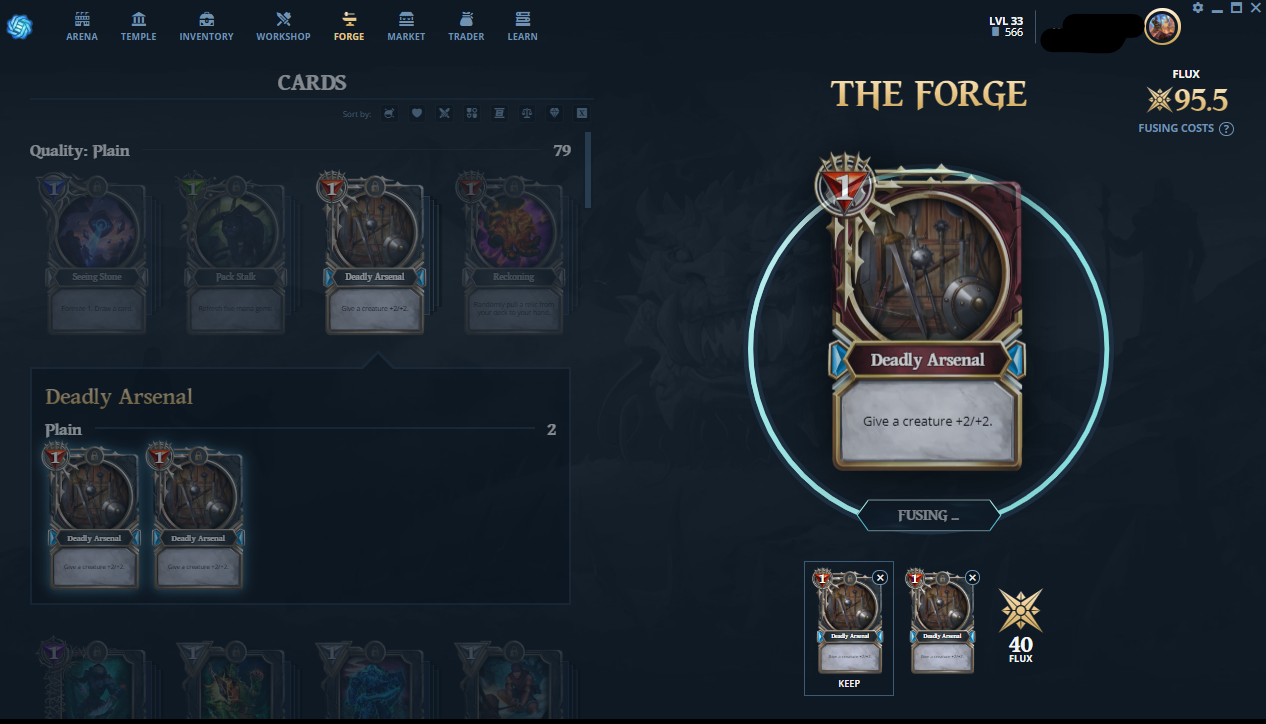The image size is (1266, 724).
Task: Sort cards by scales icon
Action: 527,114
